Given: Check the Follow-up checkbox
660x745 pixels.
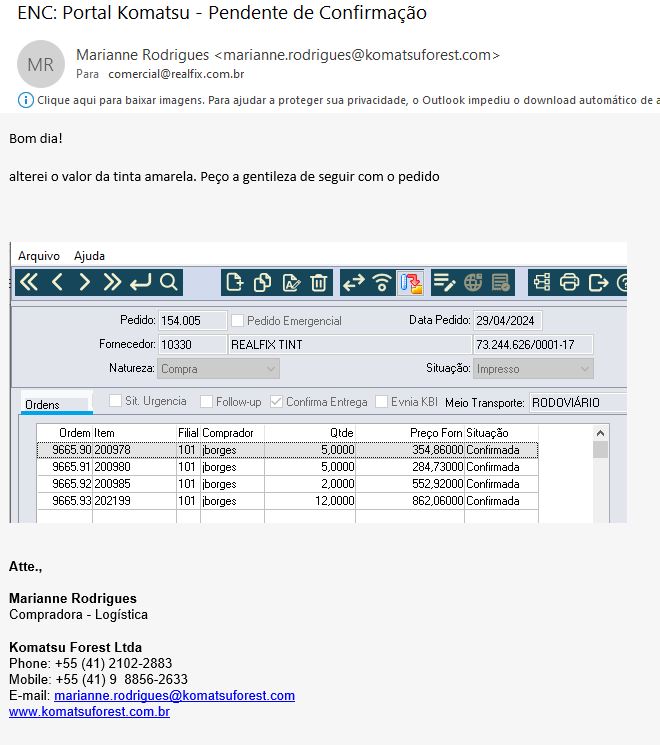Looking at the screenshot, I should coord(207,402).
